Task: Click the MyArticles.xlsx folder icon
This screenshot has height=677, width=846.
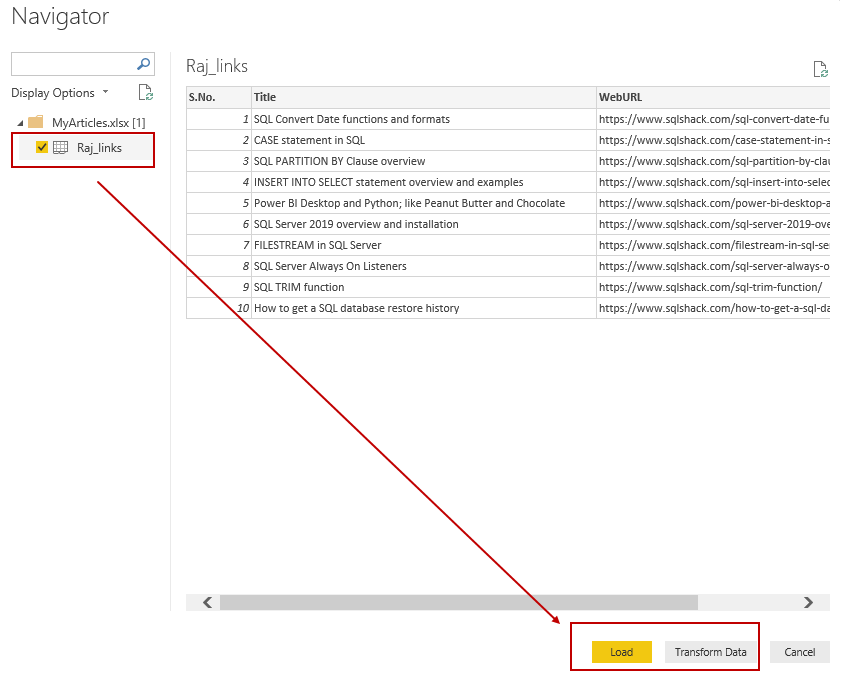Action: coord(36,122)
